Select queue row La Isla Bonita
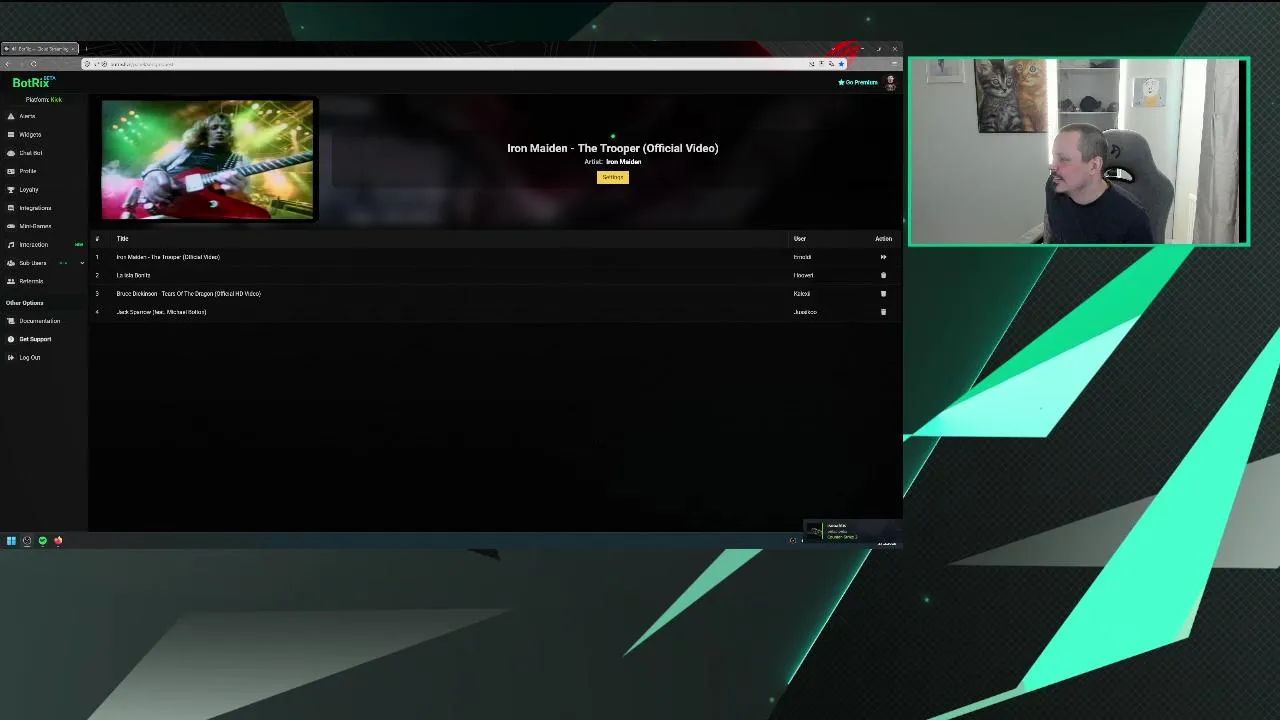The height and width of the screenshot is (720, 1280). click(x=495, y=275)
